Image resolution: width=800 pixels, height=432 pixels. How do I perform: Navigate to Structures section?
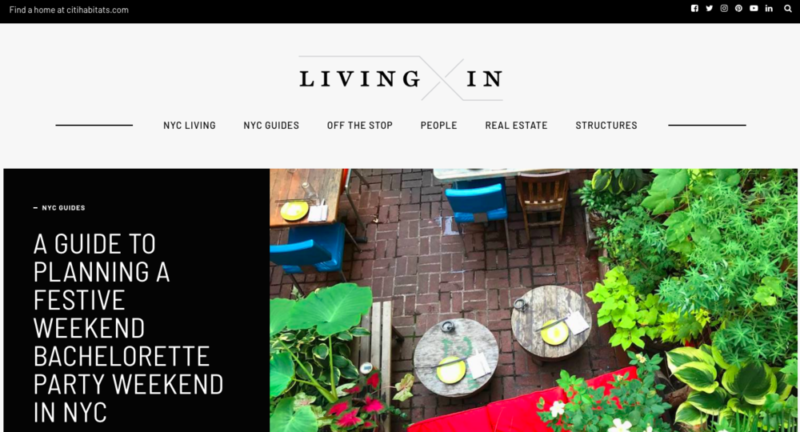click(606, 125)
